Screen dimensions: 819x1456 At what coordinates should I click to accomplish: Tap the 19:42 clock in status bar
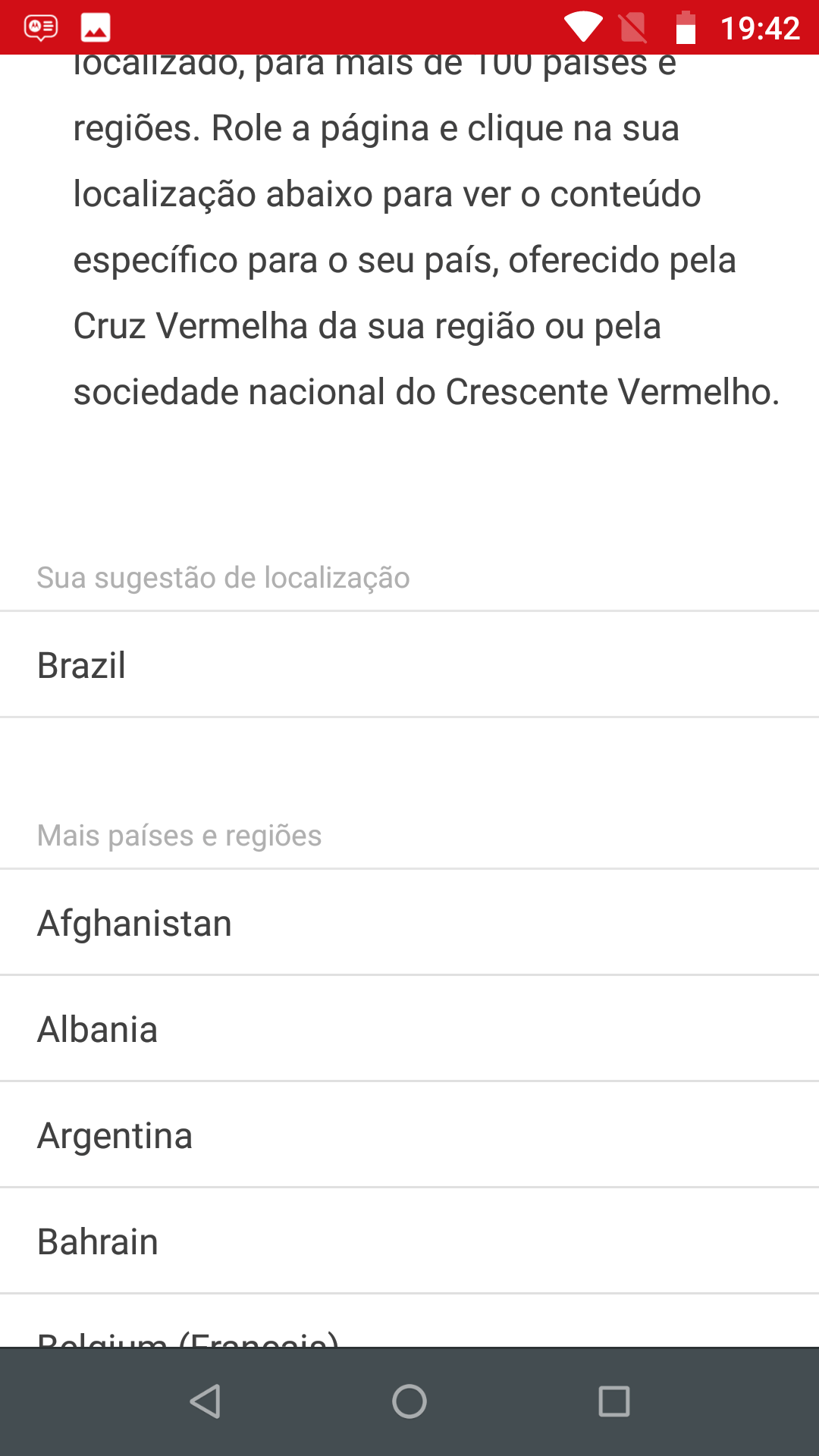coord(759,29)
